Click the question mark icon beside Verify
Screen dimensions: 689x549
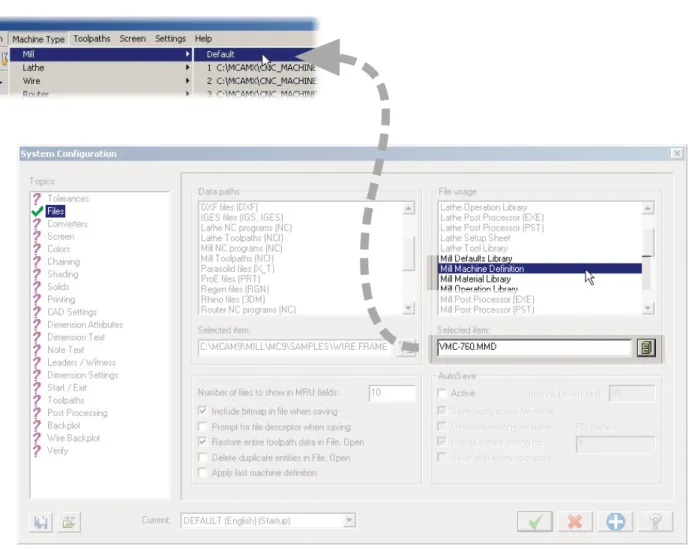pyautogui.click(x=37, y=451)
